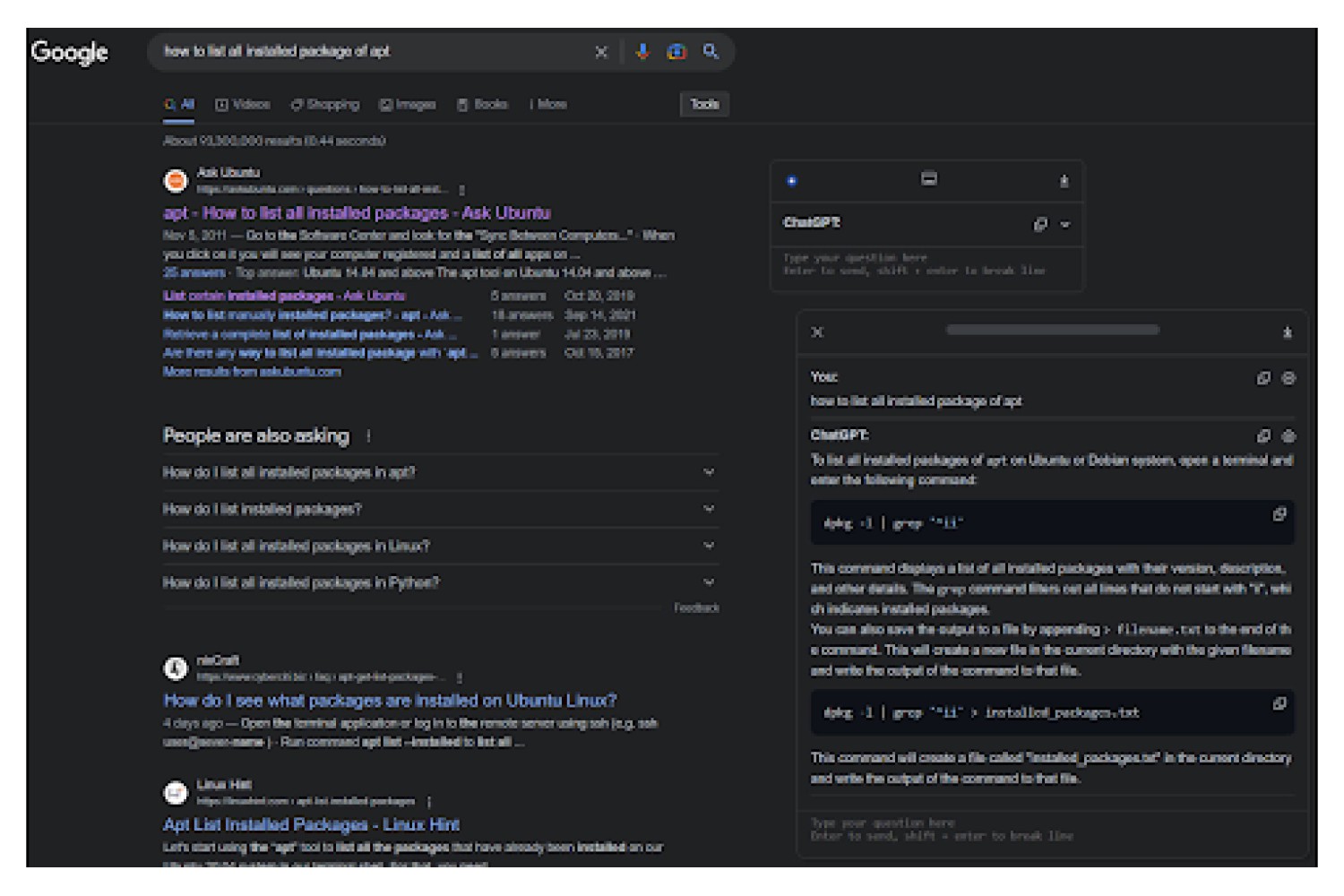Image resolution: width=1344 pixels, height=896 pixels.
Task: Copy the dpkg -l grep code block
Action: [x=1279, y=514]
